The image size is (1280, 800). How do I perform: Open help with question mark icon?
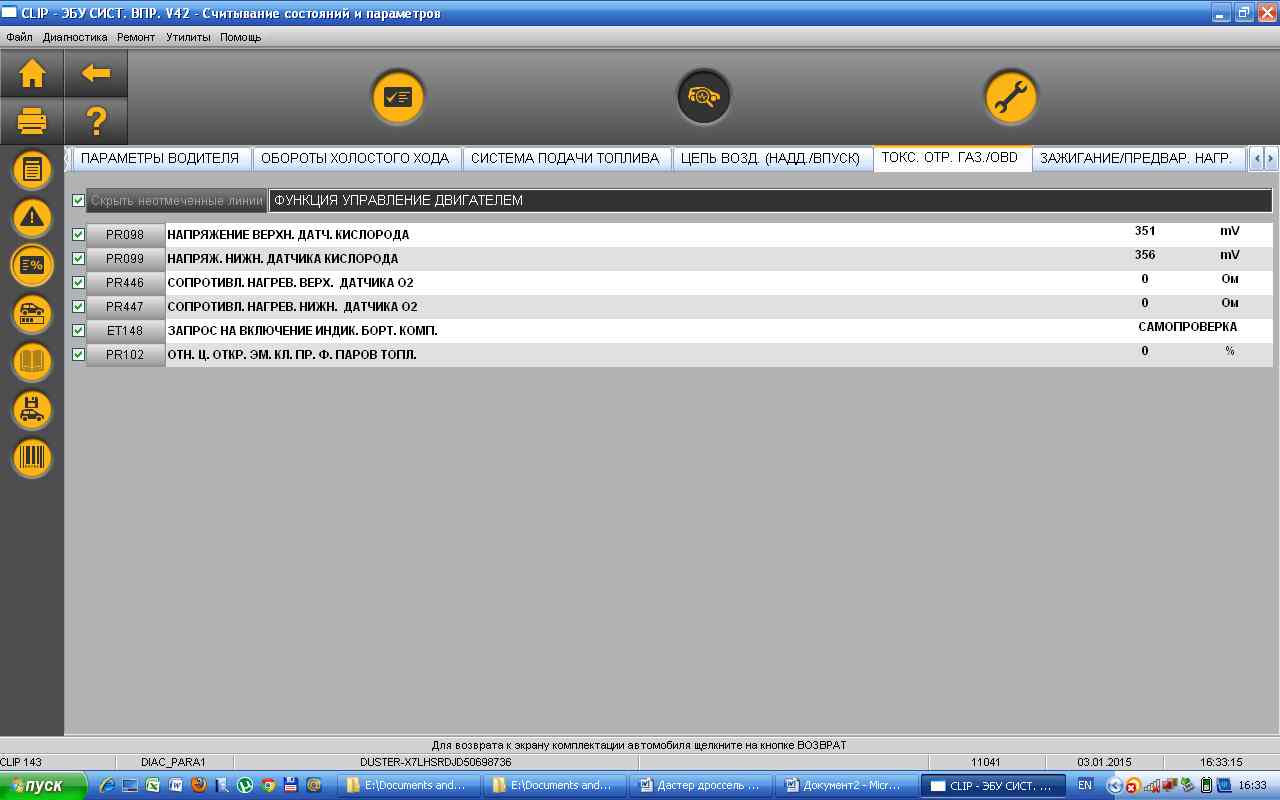[x=96, y=122]
